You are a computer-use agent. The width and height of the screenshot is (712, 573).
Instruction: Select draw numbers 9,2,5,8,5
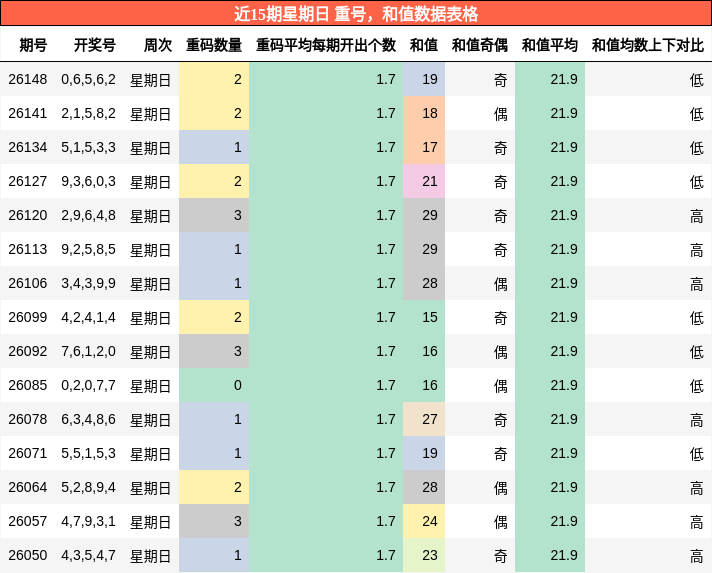pos(89,249)
